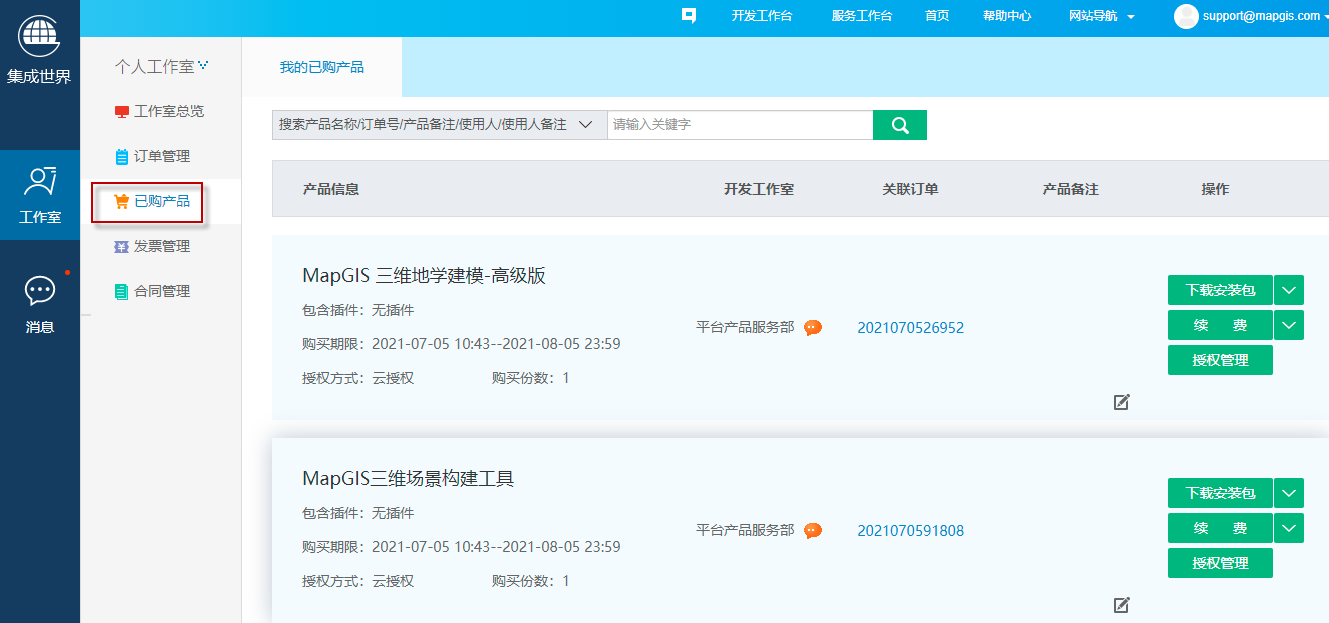Click the 订单管理 clipboard icon
The height and width of the screenshot is (623, 1329).
coord(122,157)
